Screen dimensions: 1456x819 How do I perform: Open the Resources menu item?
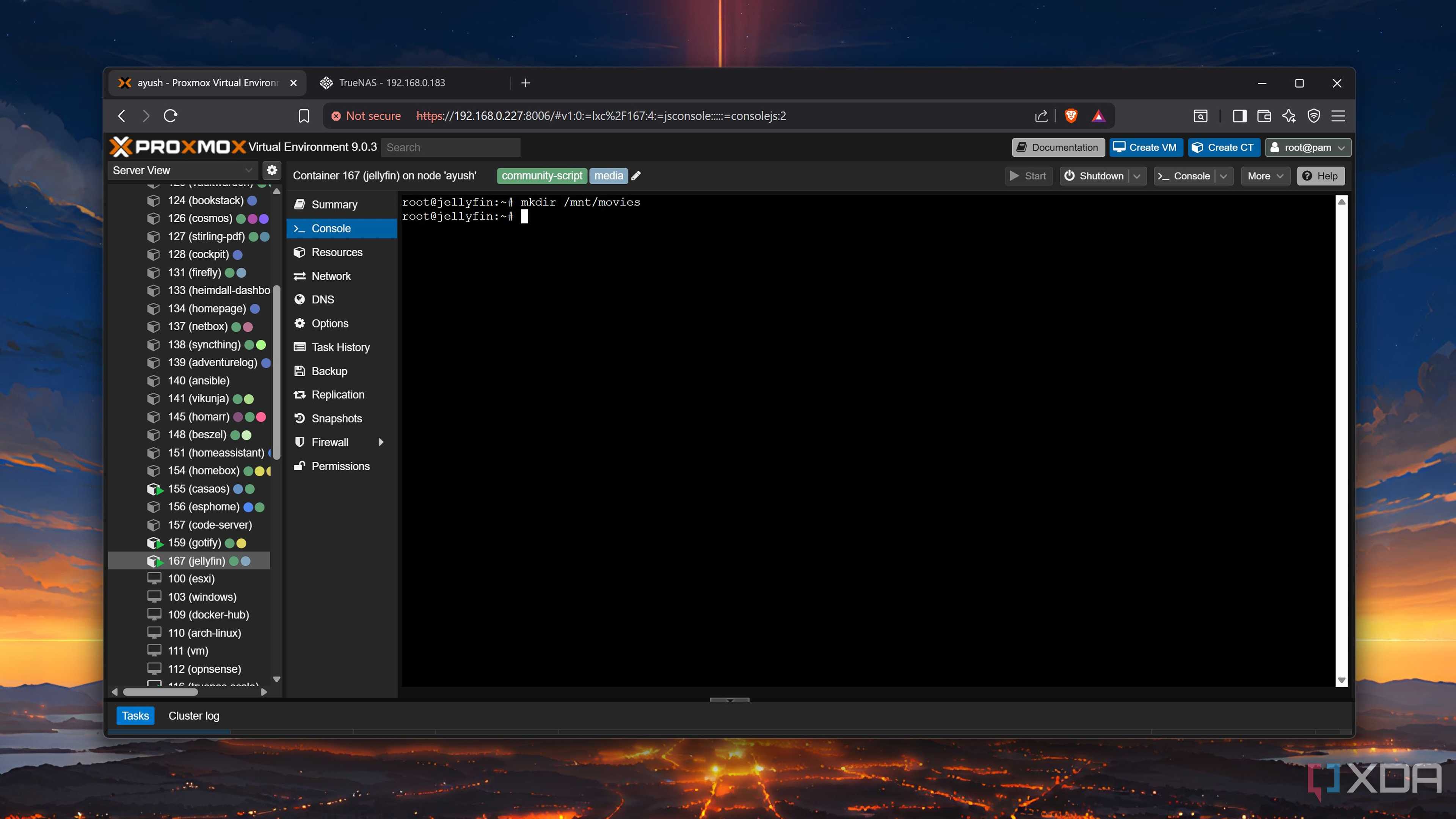[341, 252]
